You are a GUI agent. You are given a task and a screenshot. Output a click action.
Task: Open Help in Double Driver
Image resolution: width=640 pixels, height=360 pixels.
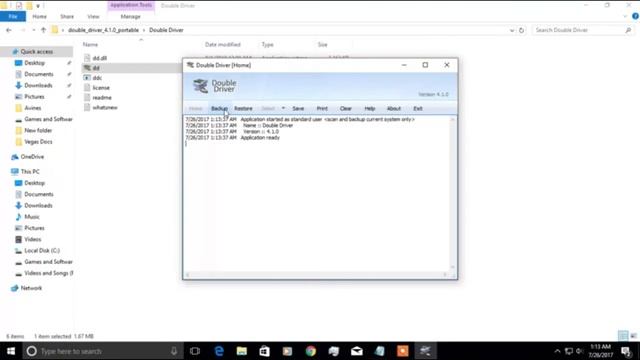pos(370,109)
